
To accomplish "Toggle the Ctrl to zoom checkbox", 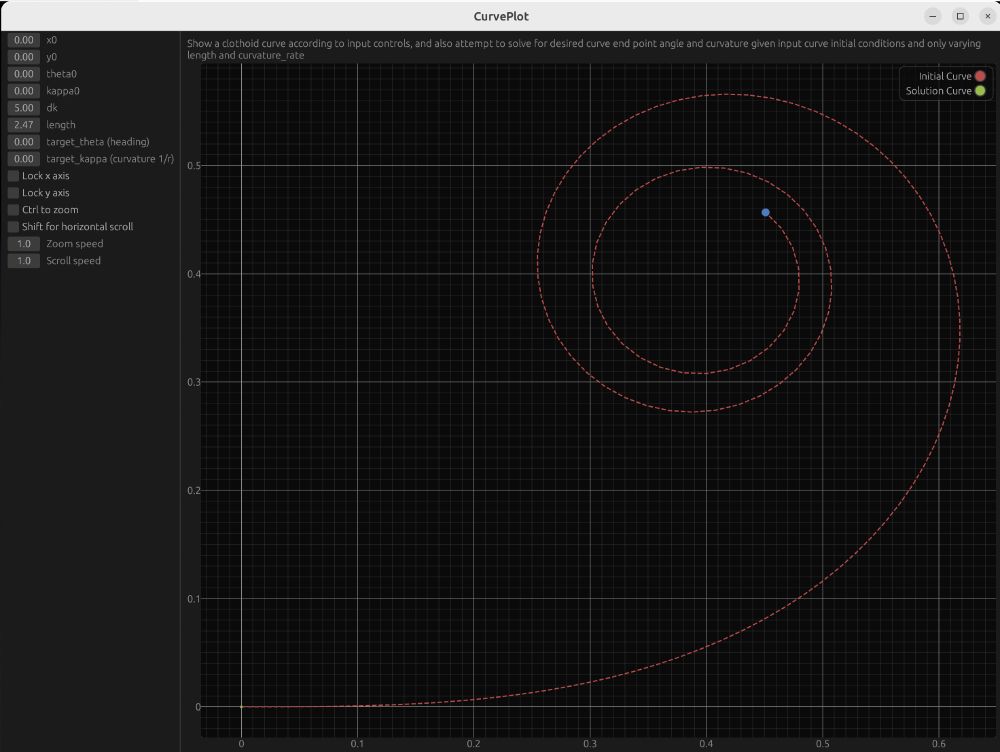I will coord(13,210).
